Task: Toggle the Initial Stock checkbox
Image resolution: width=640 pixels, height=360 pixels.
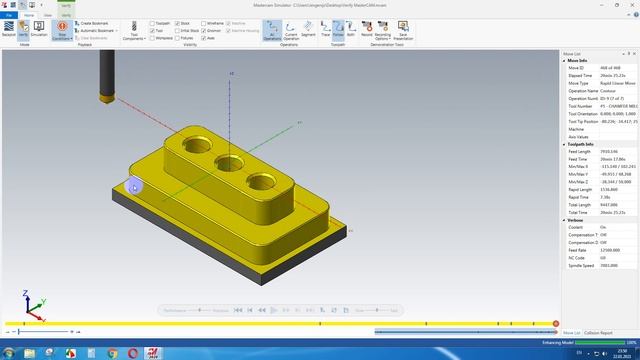Action: (x=177, y=31)
